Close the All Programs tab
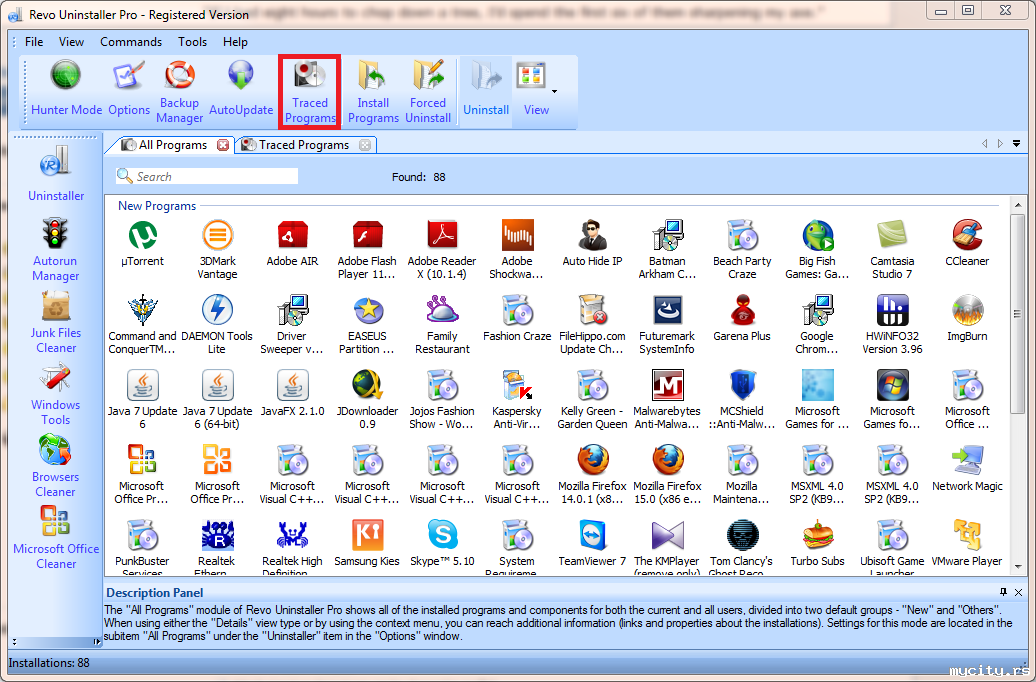 tap(223, 145)
